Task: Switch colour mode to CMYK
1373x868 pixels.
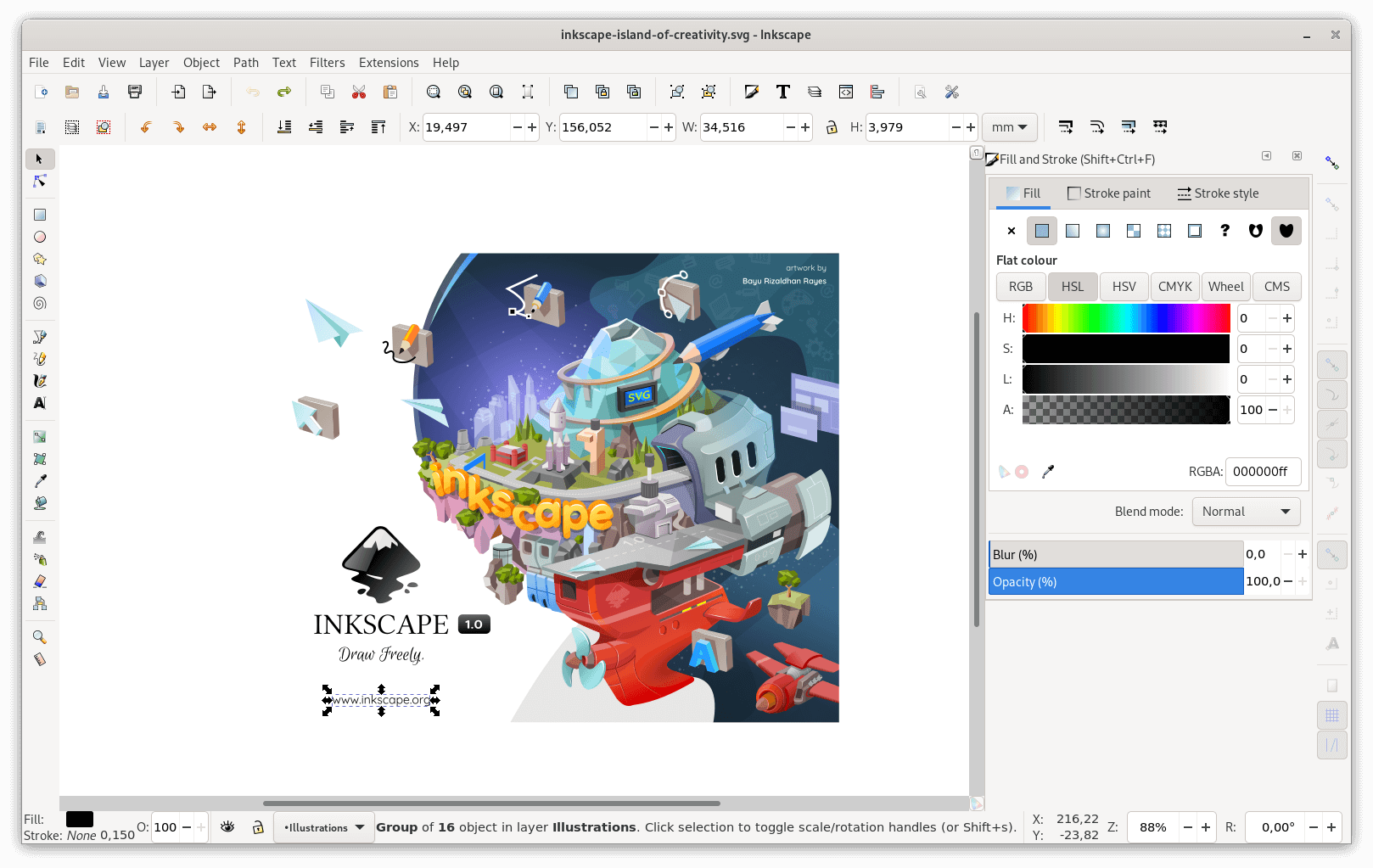Action: (1174, 287)
